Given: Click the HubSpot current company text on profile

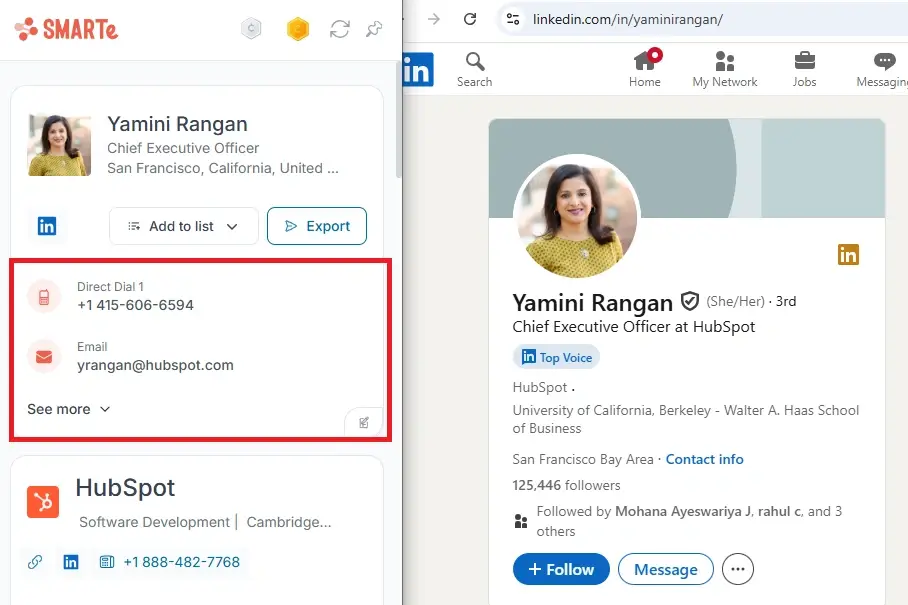Looking at the screenshot, I should (540, 387).
